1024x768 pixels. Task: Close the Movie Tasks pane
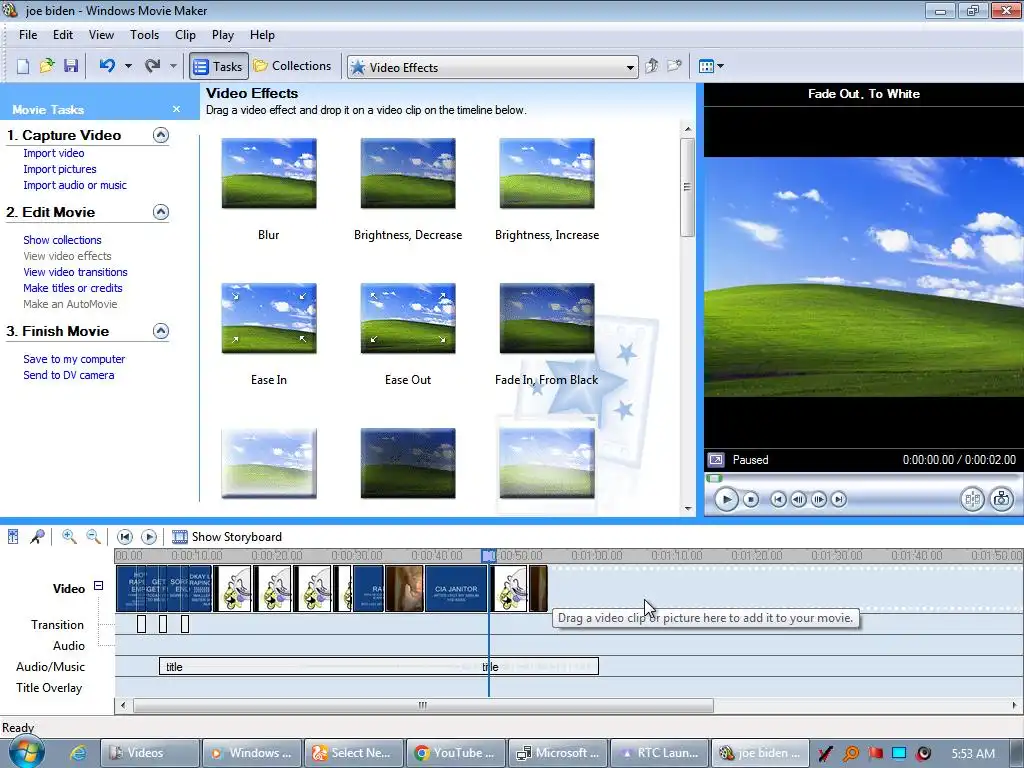tap(176, 109)
